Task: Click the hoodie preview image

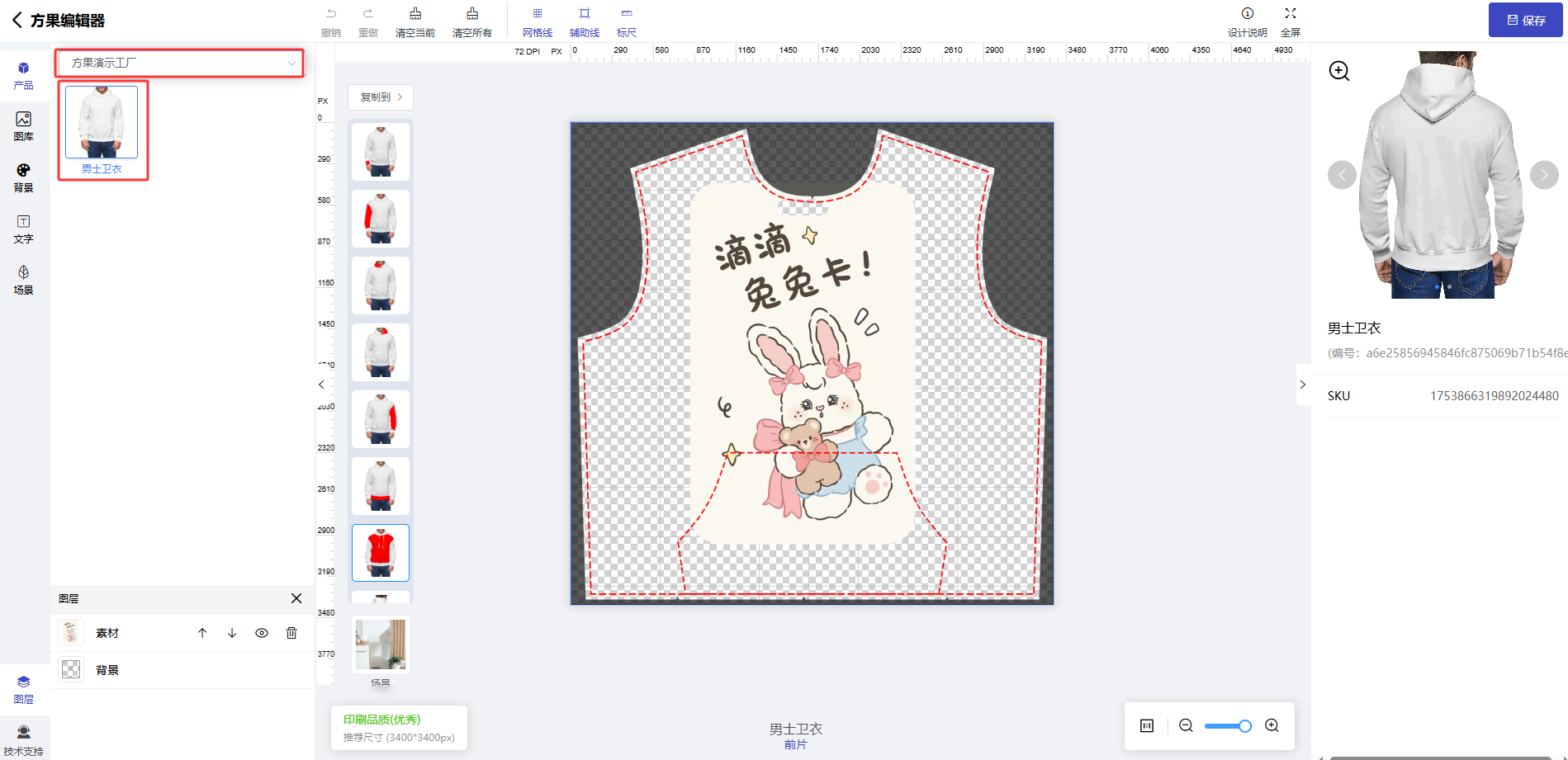Action: [1442, 175]
